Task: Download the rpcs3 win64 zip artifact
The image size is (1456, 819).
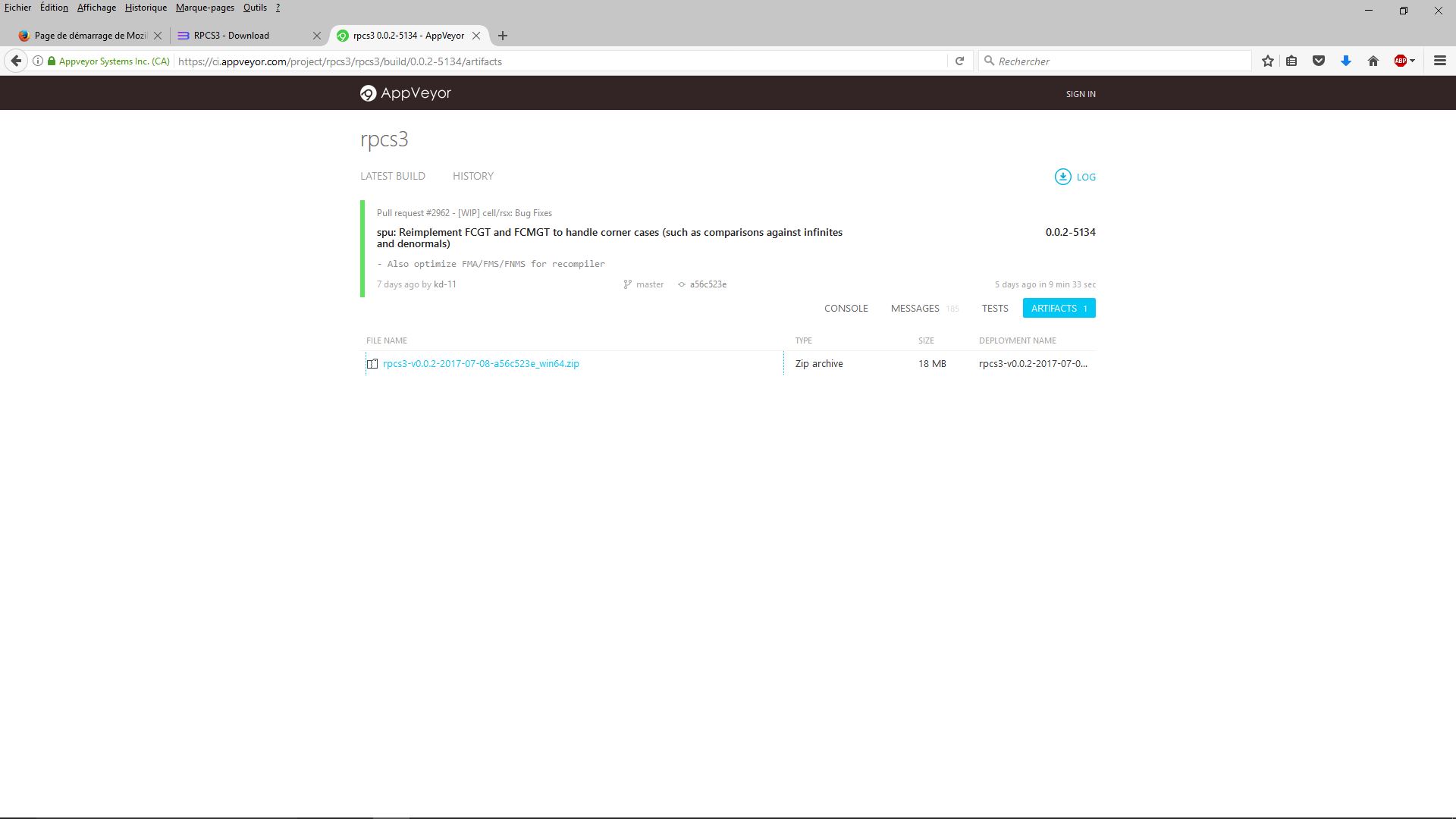Action: tap(481, 364)
